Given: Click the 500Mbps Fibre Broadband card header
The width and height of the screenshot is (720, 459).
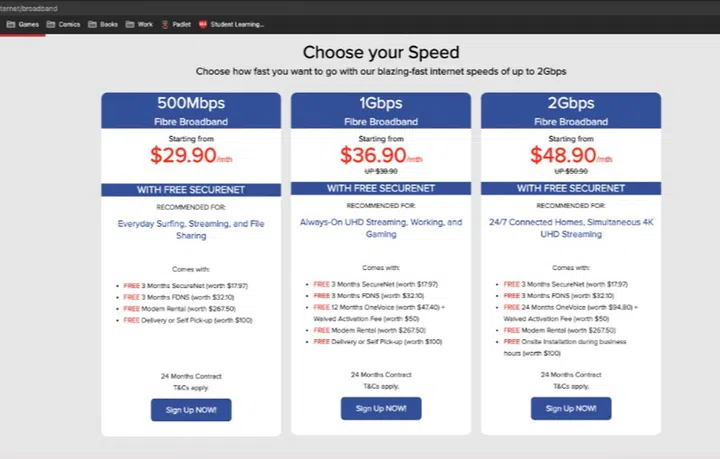Looking at the screenshot, I should (191, 110).
